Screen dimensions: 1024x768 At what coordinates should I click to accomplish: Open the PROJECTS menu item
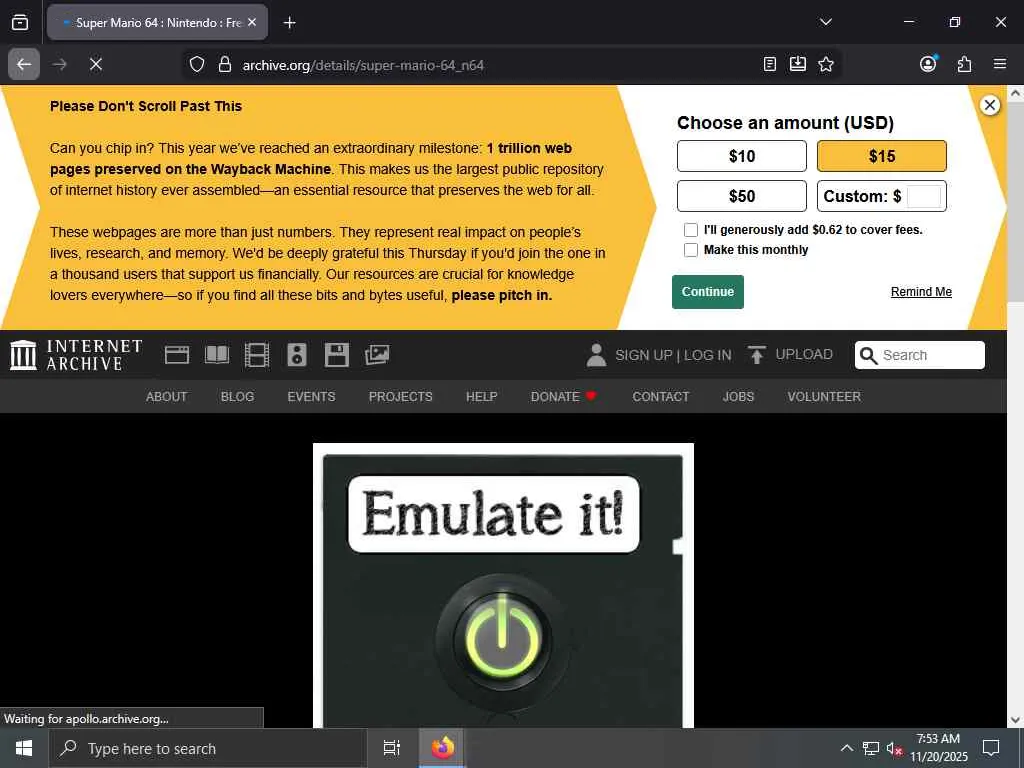pyautogui.click(x=400, y=396)
